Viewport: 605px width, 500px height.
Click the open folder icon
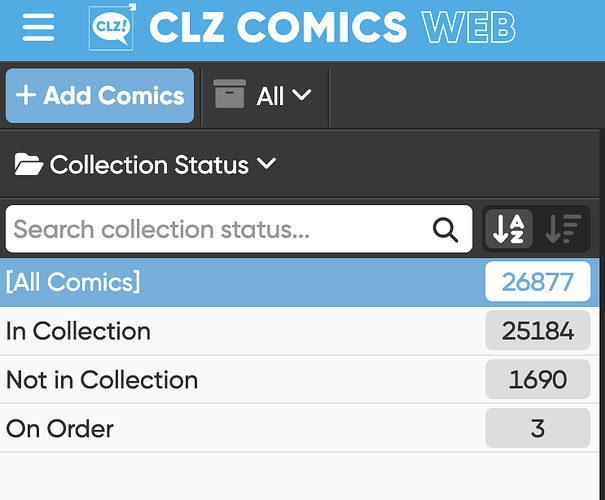tap(28, 165)
